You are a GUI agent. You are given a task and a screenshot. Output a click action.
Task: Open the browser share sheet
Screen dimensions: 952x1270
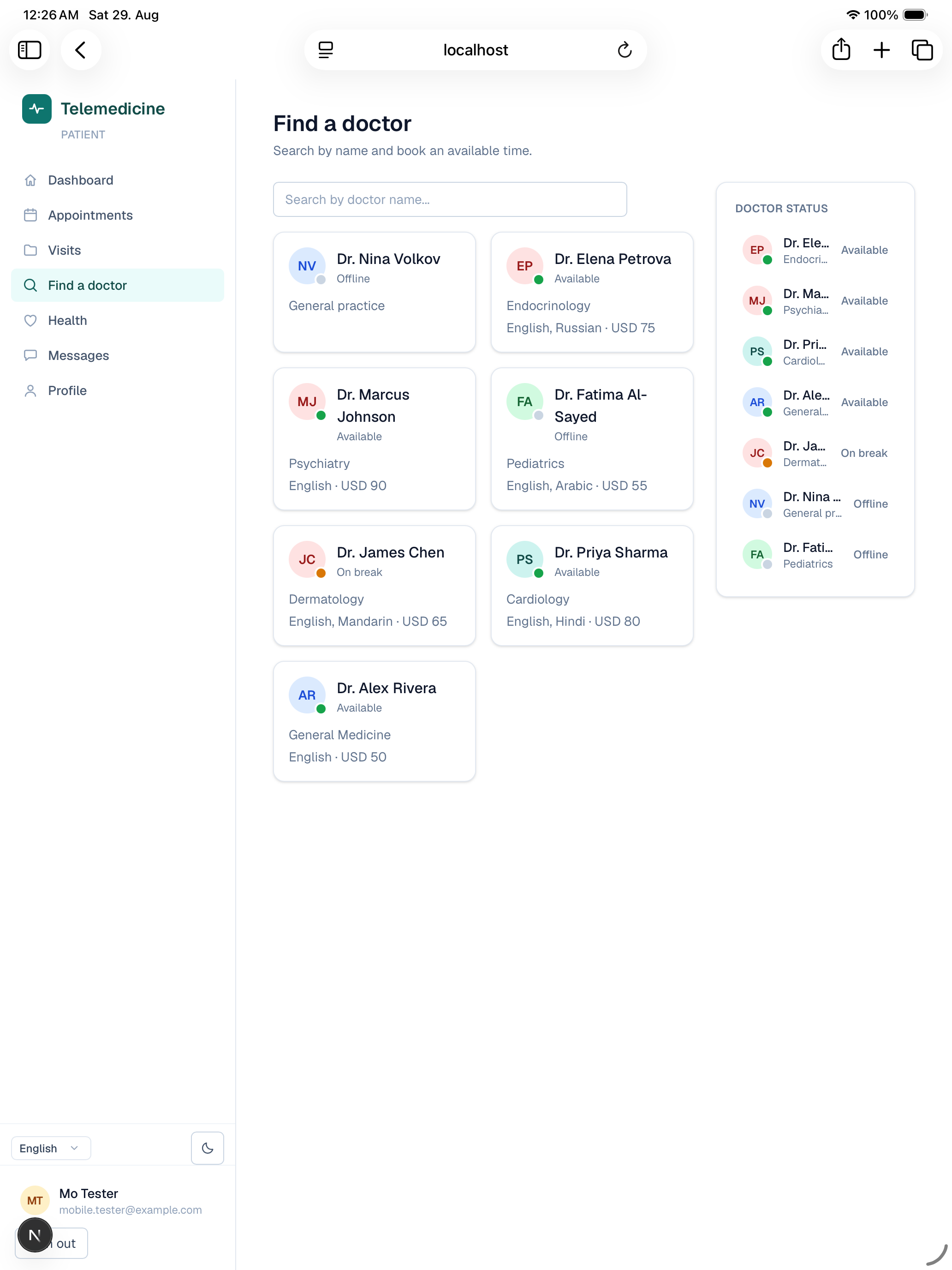point(841,49)
